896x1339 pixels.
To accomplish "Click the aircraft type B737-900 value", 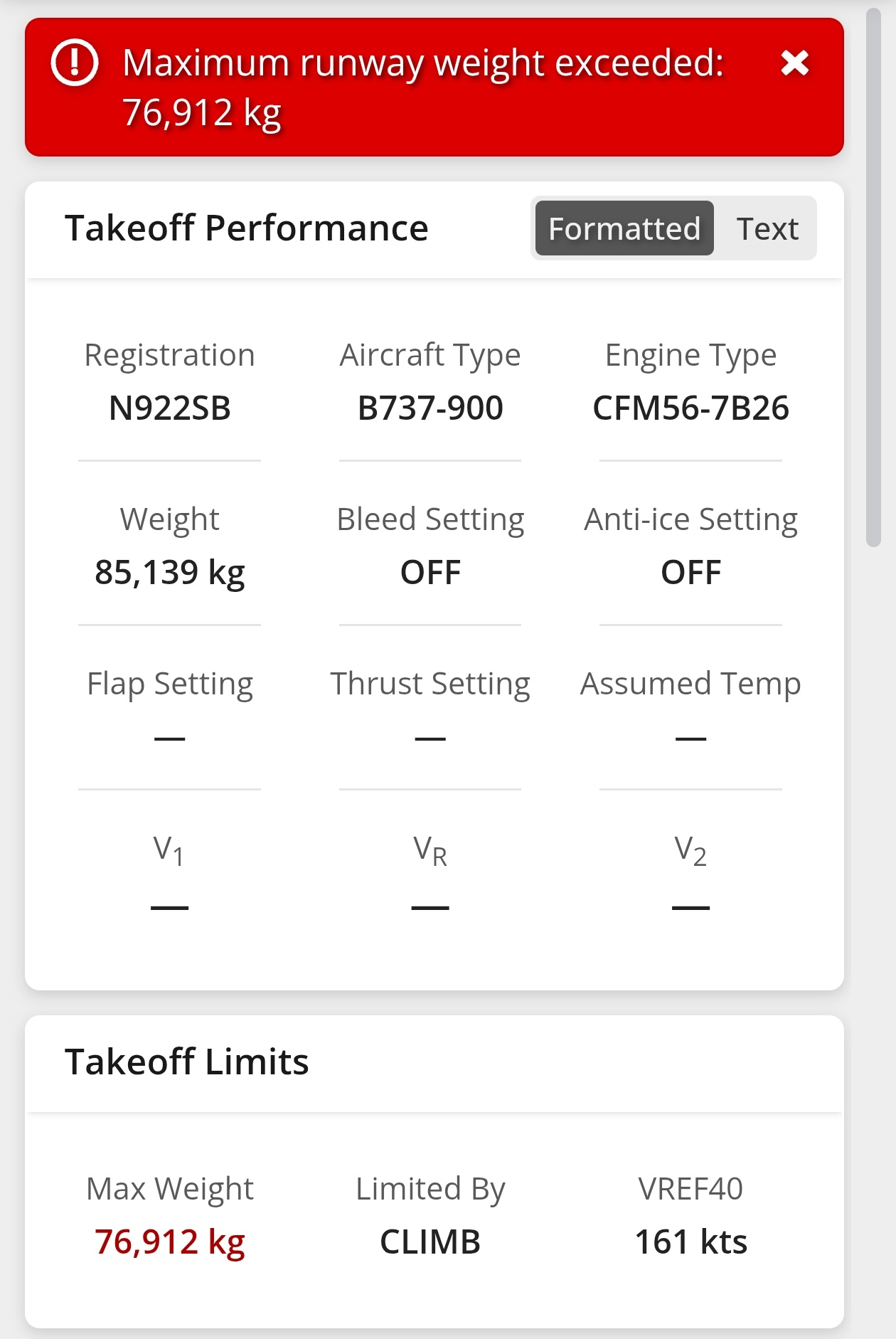I will (430, 408).
